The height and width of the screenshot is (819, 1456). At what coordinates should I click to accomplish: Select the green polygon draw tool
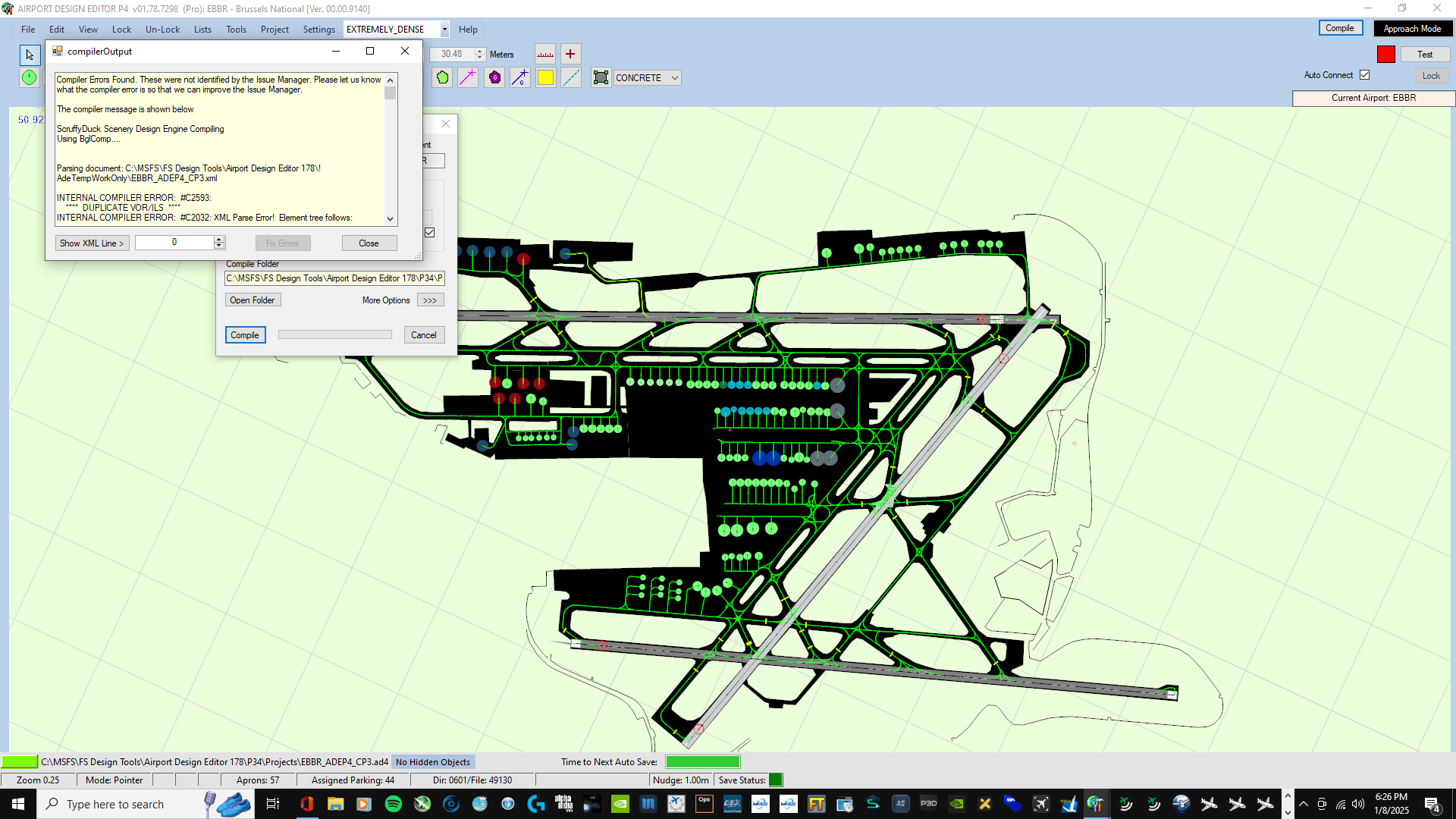click(443, 77)
